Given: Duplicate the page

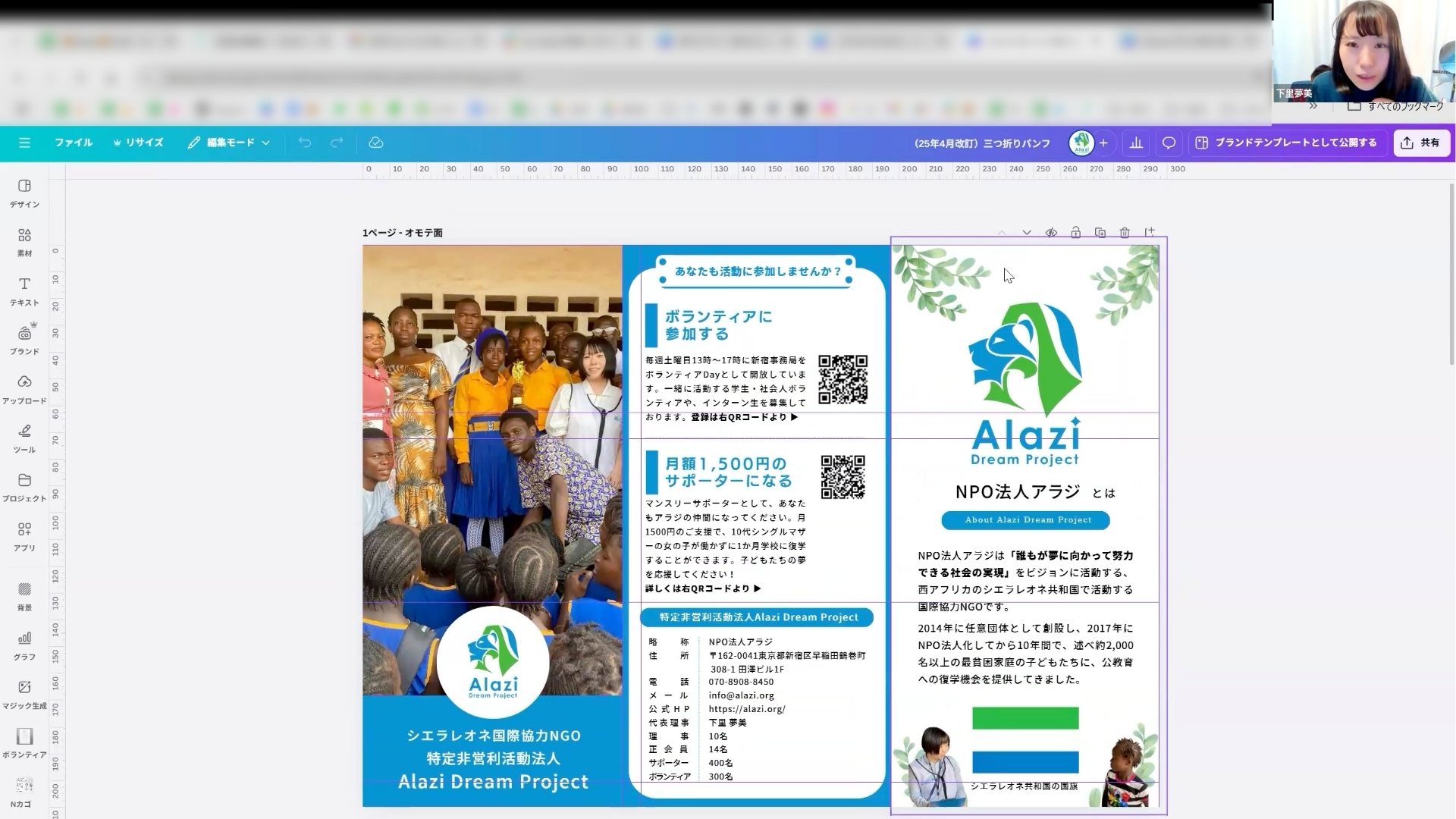Looking at the screenshot, I should pos(1100,233).
